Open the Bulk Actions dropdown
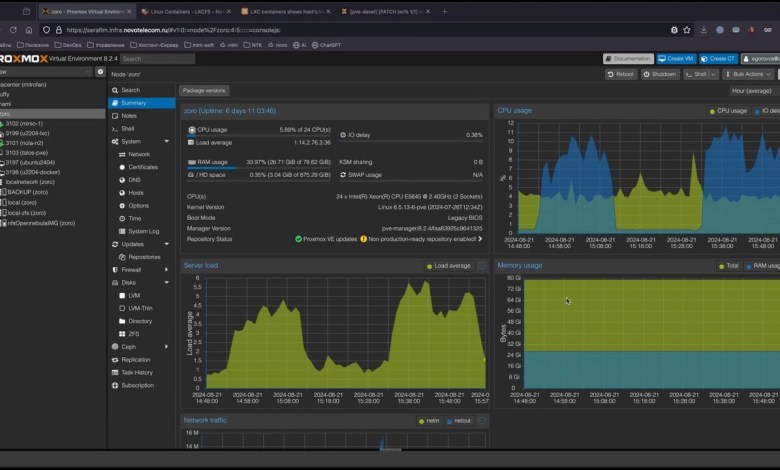This screenshot has width=780, height=470. 748,75
